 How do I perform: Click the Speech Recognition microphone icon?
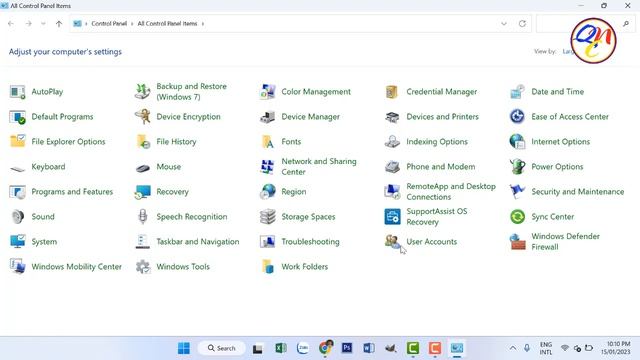(142, 217)
